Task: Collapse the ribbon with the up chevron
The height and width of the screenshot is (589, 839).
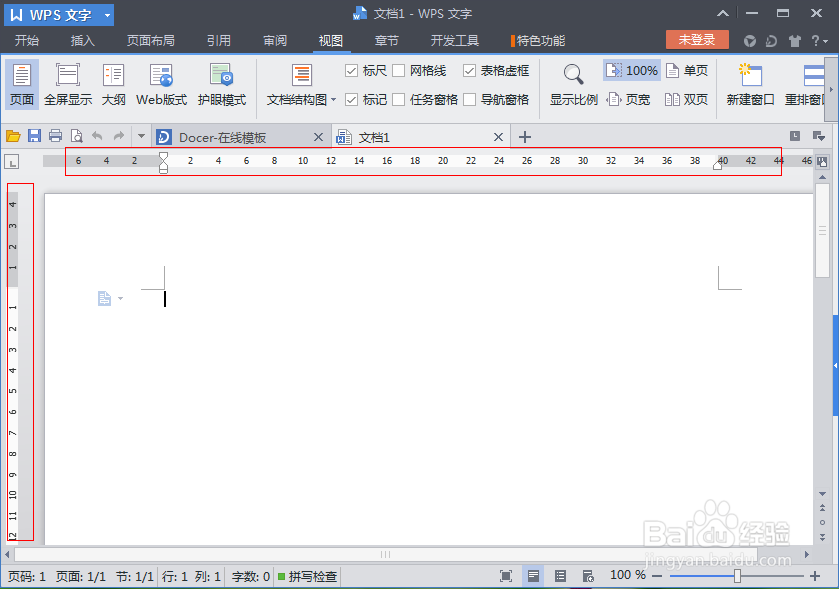Action: (723, 13)
